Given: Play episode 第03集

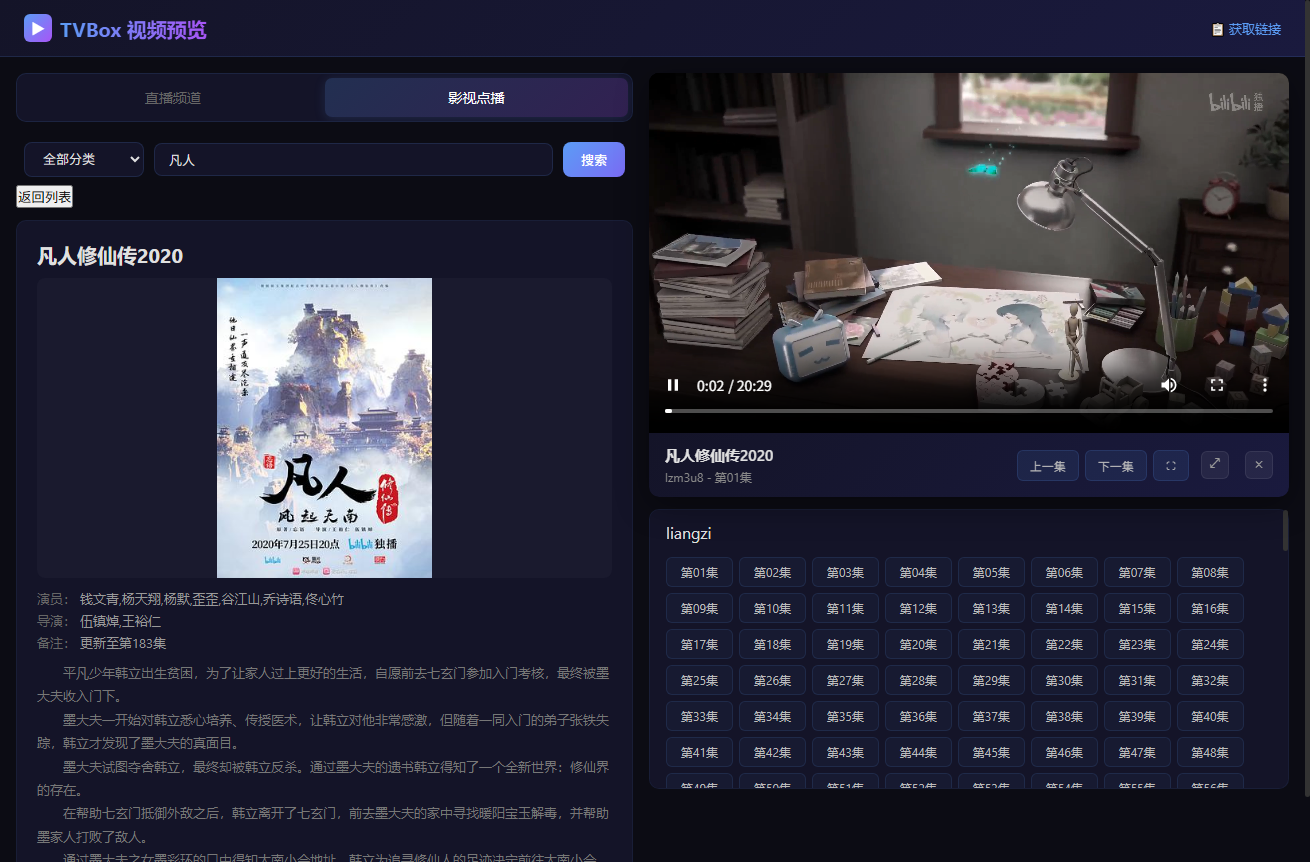Looking at the screenshot, I should pos(846,573).
